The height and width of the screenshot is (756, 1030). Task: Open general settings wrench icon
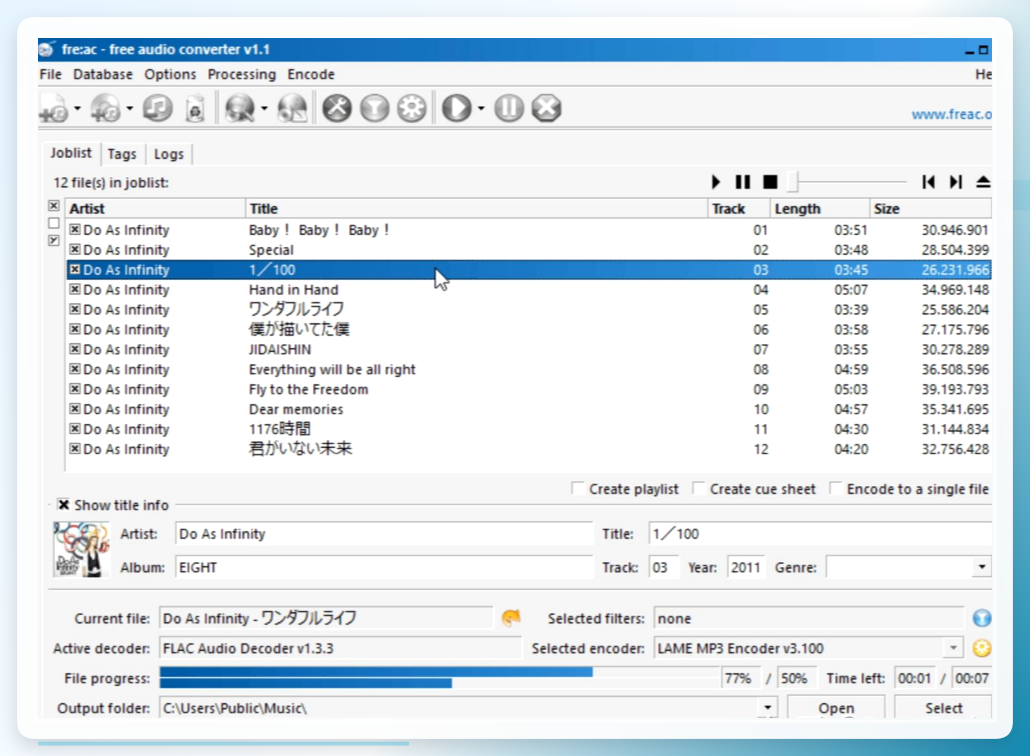point(337,108)
